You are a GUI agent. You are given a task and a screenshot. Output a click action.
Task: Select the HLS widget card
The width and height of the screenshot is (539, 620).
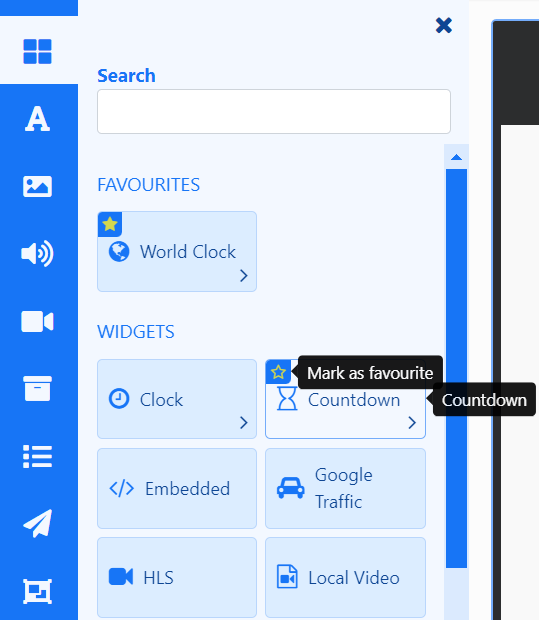[177, 577]
